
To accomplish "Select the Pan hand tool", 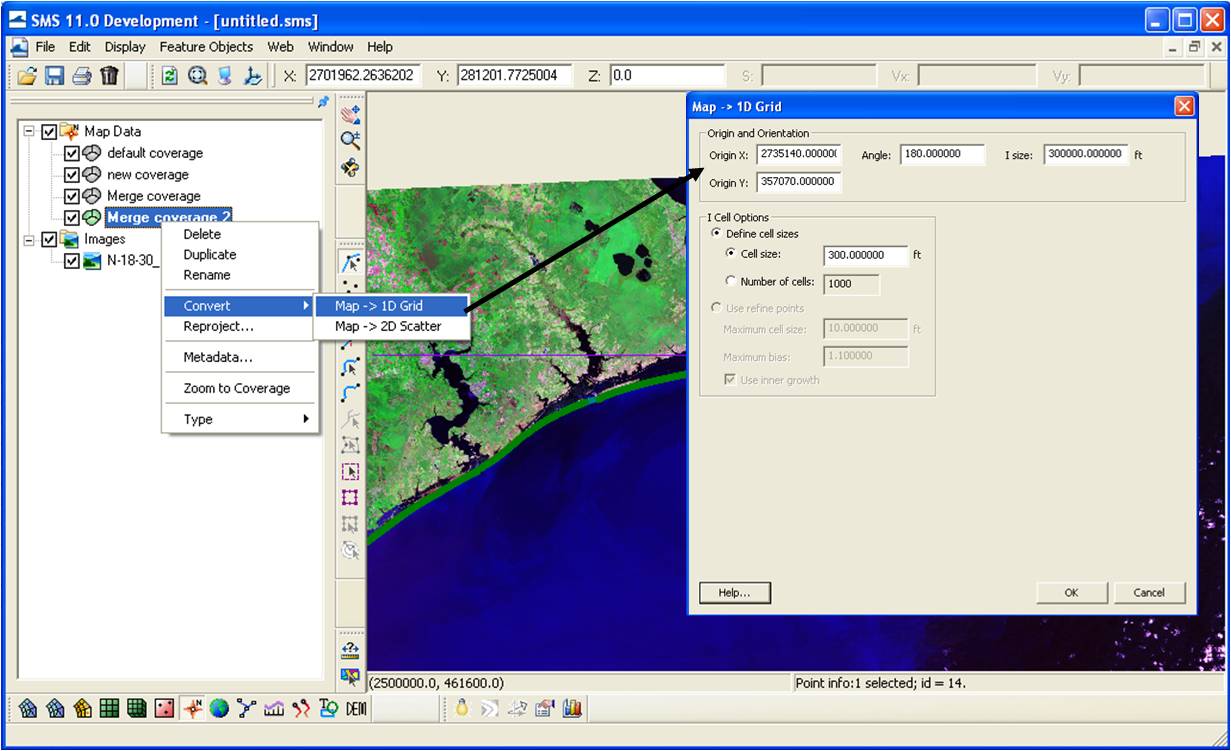I will click(x=350, y=115).
